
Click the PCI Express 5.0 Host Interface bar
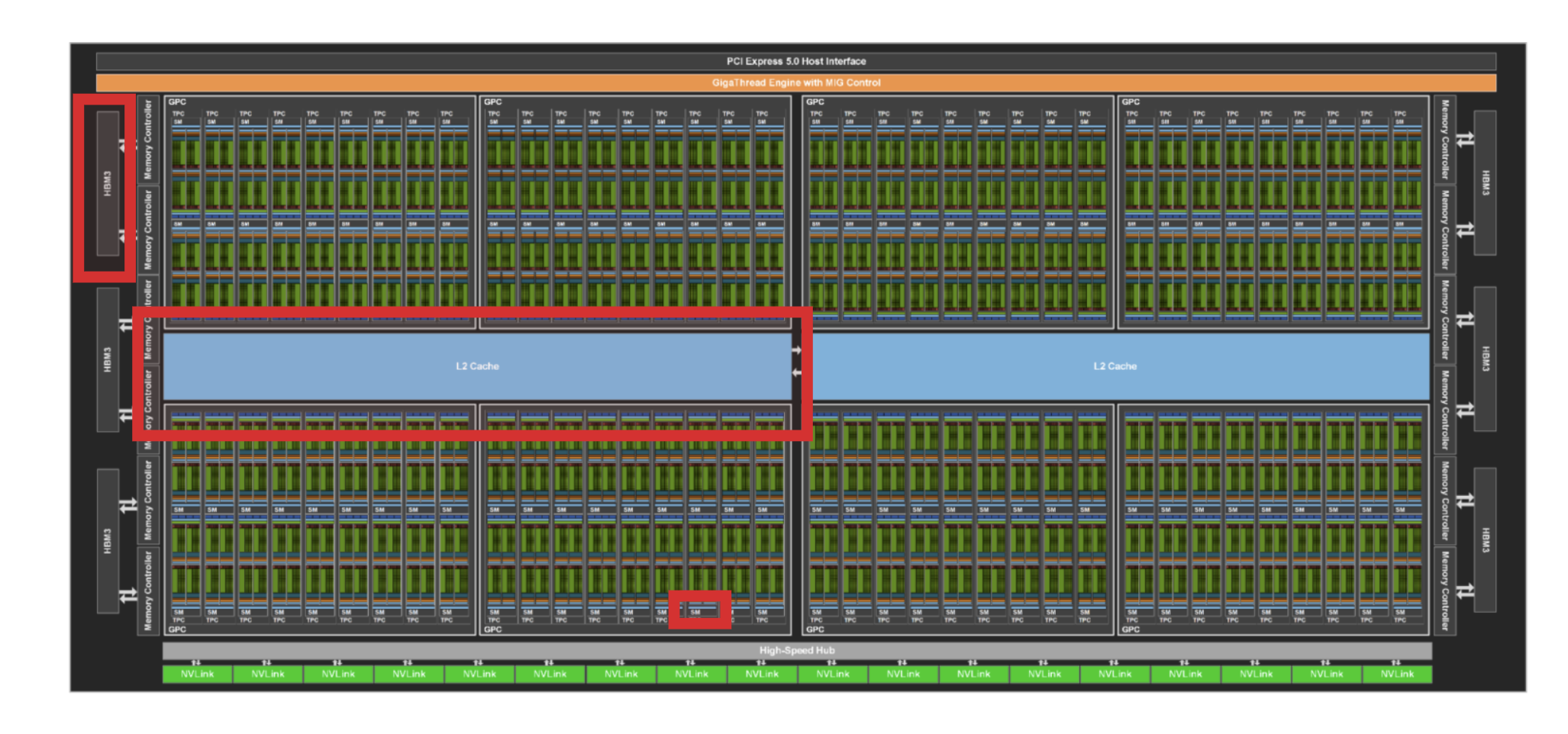pos(795,61)
